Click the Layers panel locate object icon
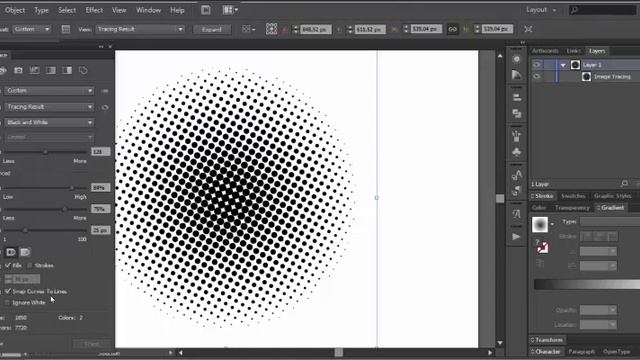The width and height of the screenshot is (640, 360). 624,184
